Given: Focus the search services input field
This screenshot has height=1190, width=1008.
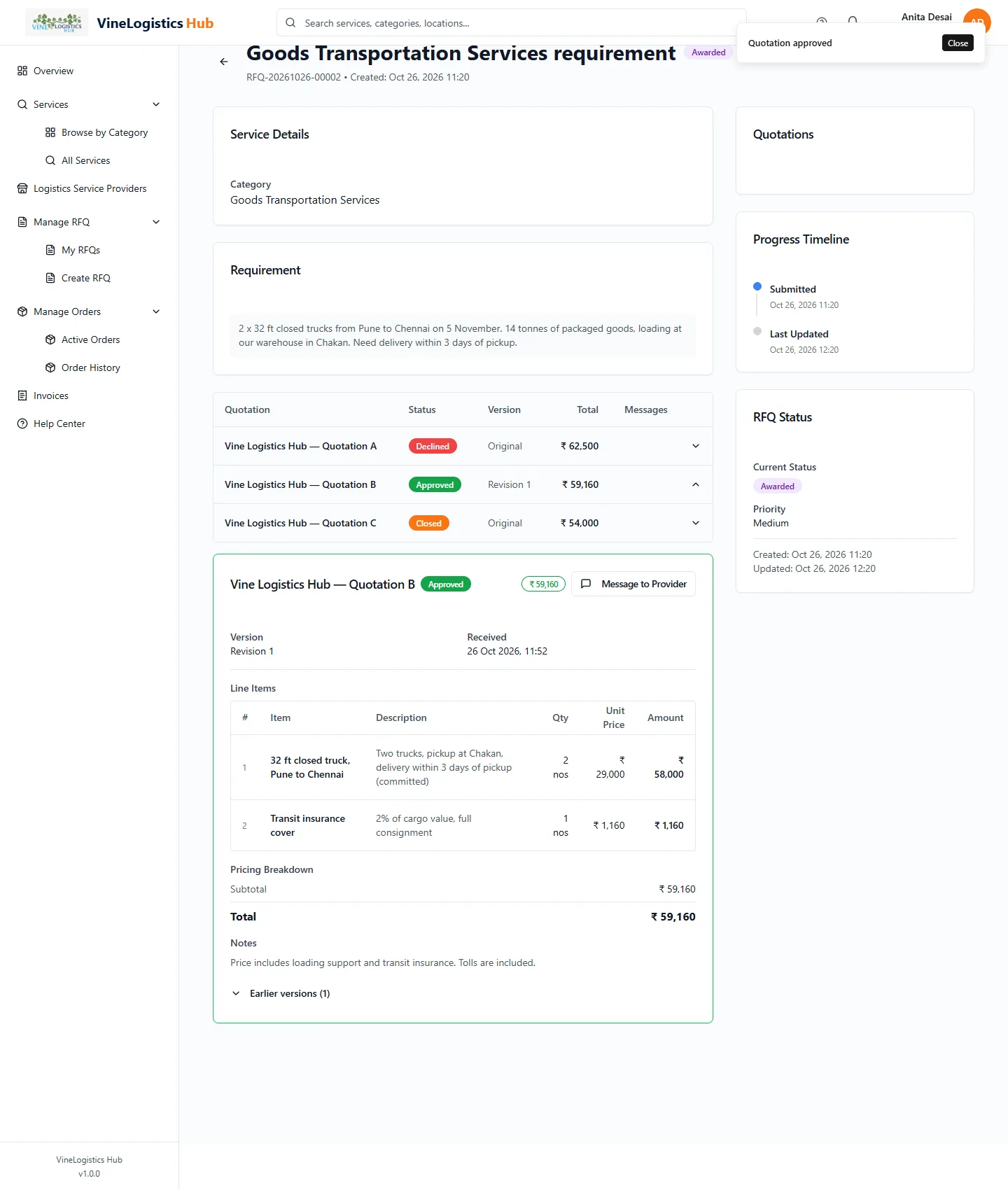Looking at the screenshot, I should click(x=512, y=22).
